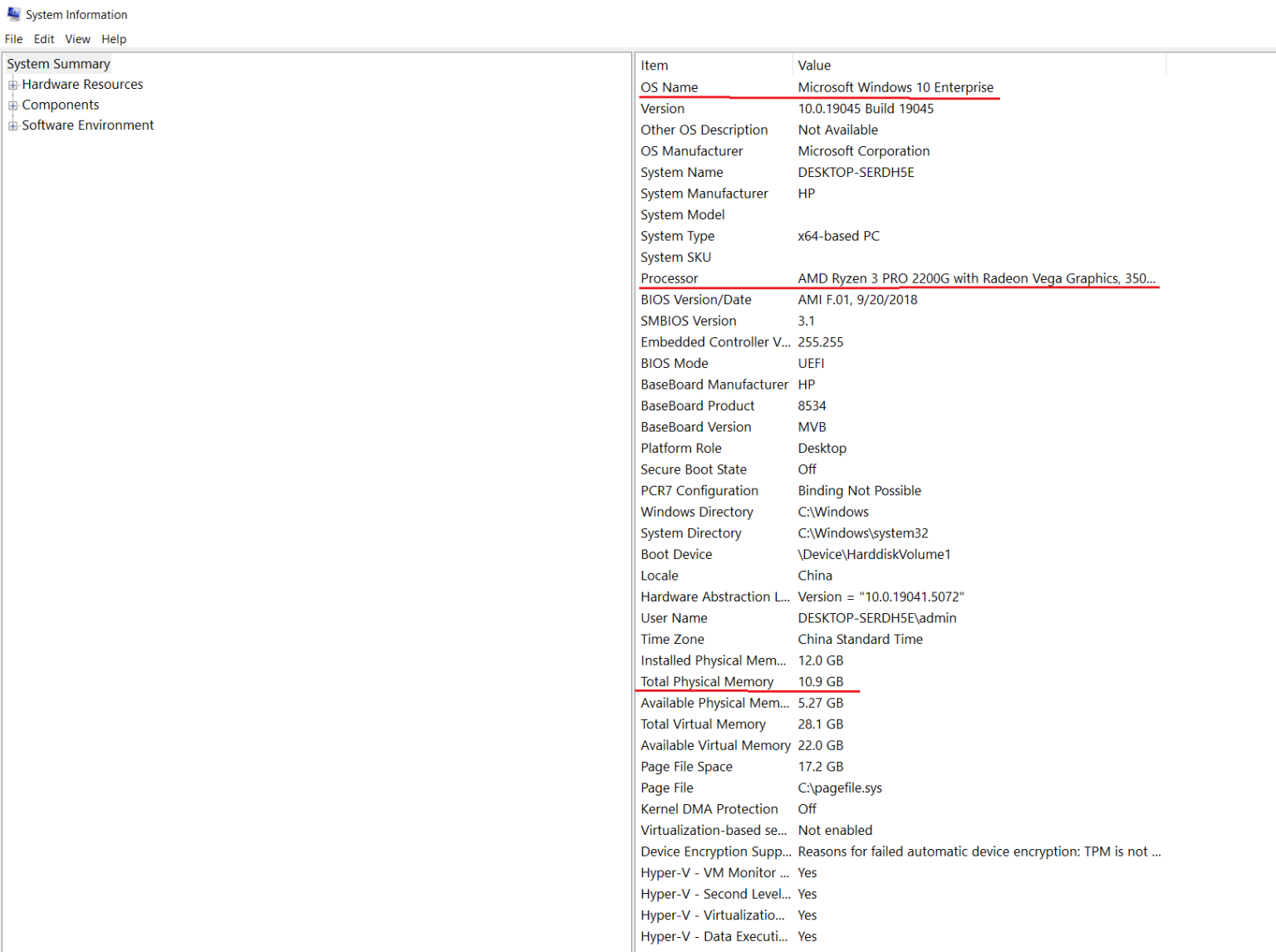
Task: Expand the Hardware Resources node
Action: [12, 85]
